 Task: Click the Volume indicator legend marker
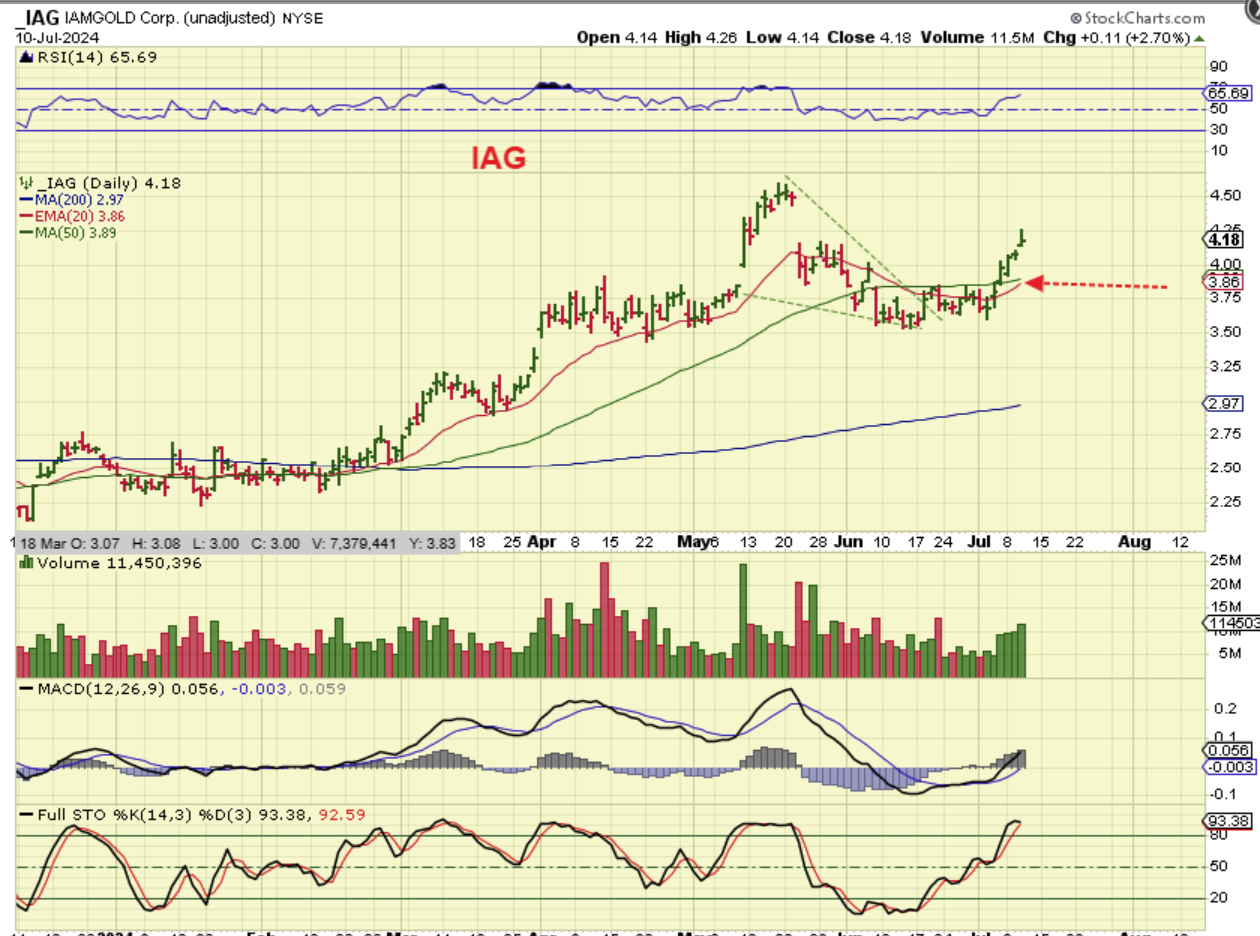26,563
